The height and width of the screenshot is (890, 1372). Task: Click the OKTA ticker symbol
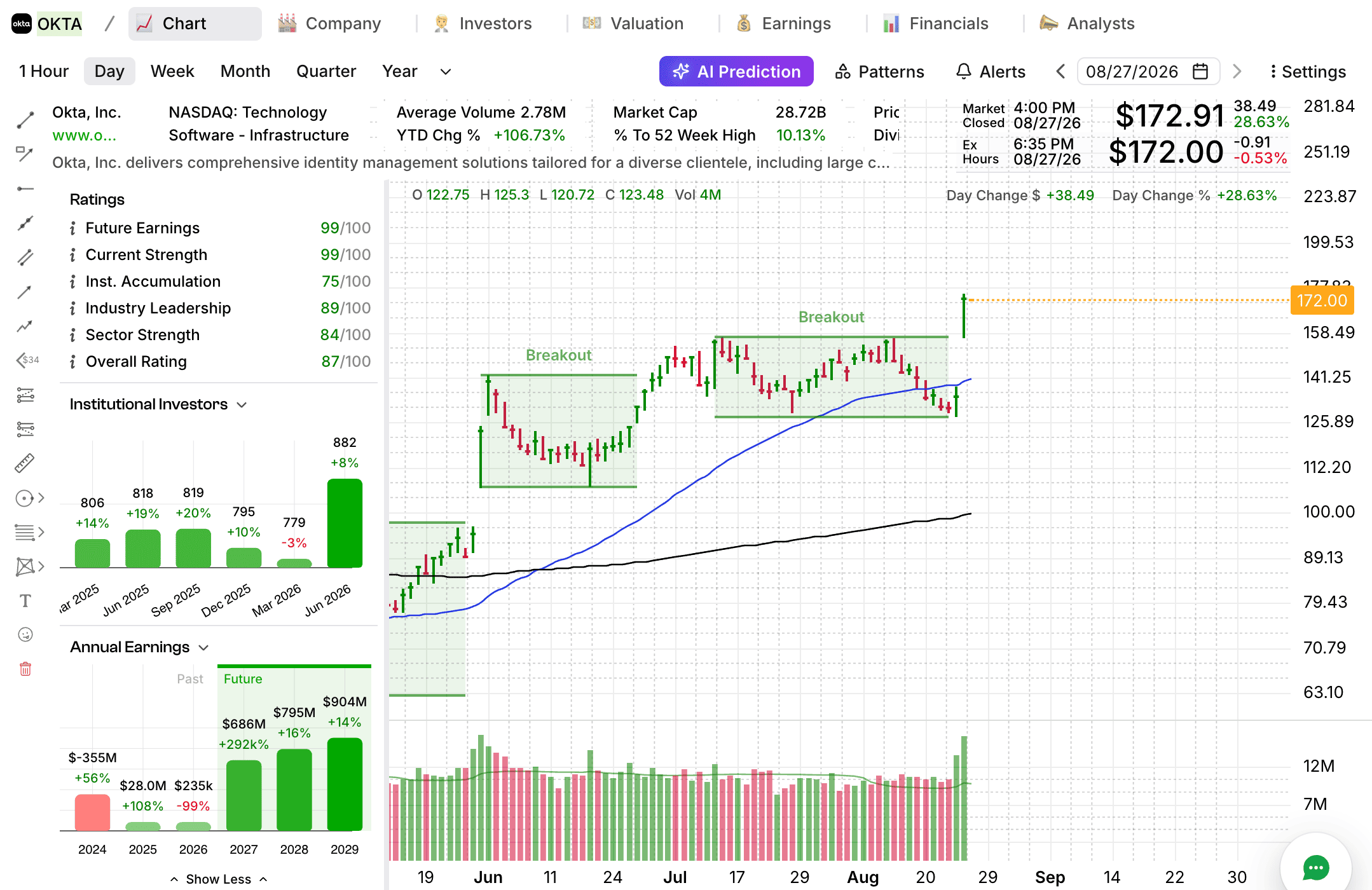coord(59,24)
